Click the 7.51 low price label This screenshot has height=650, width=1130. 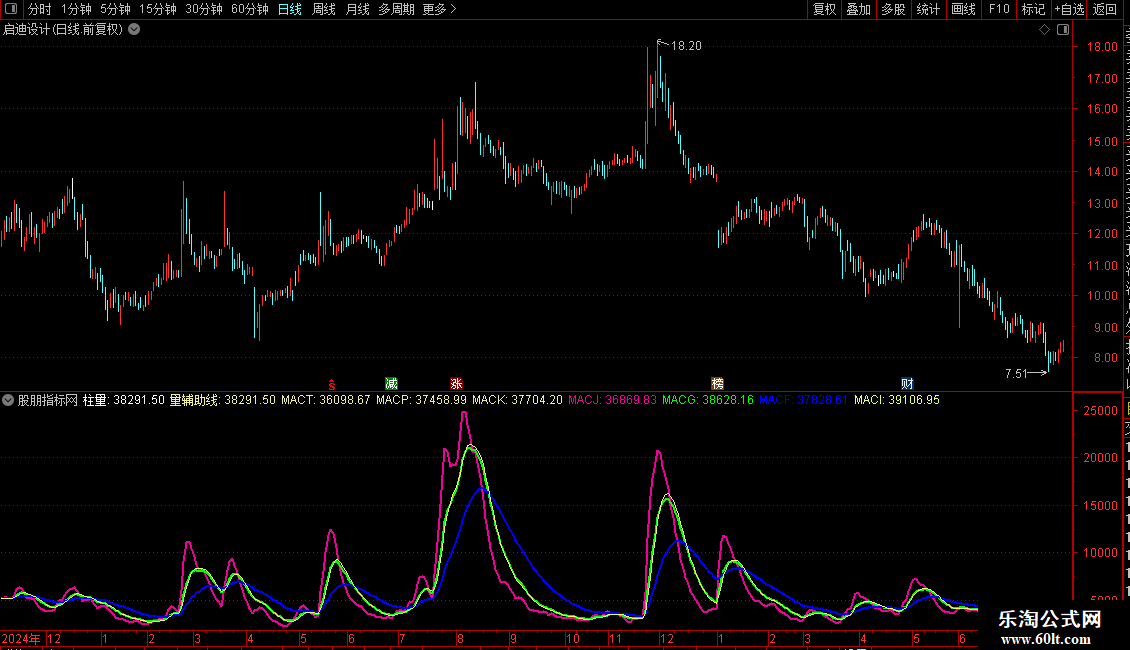coord(1016,374)
